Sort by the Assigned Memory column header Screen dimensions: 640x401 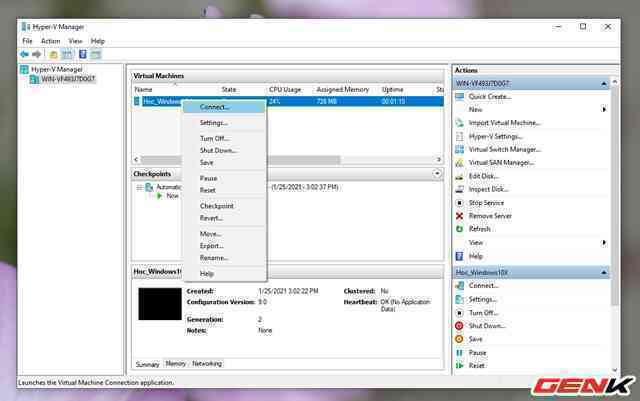pos(342,89)
